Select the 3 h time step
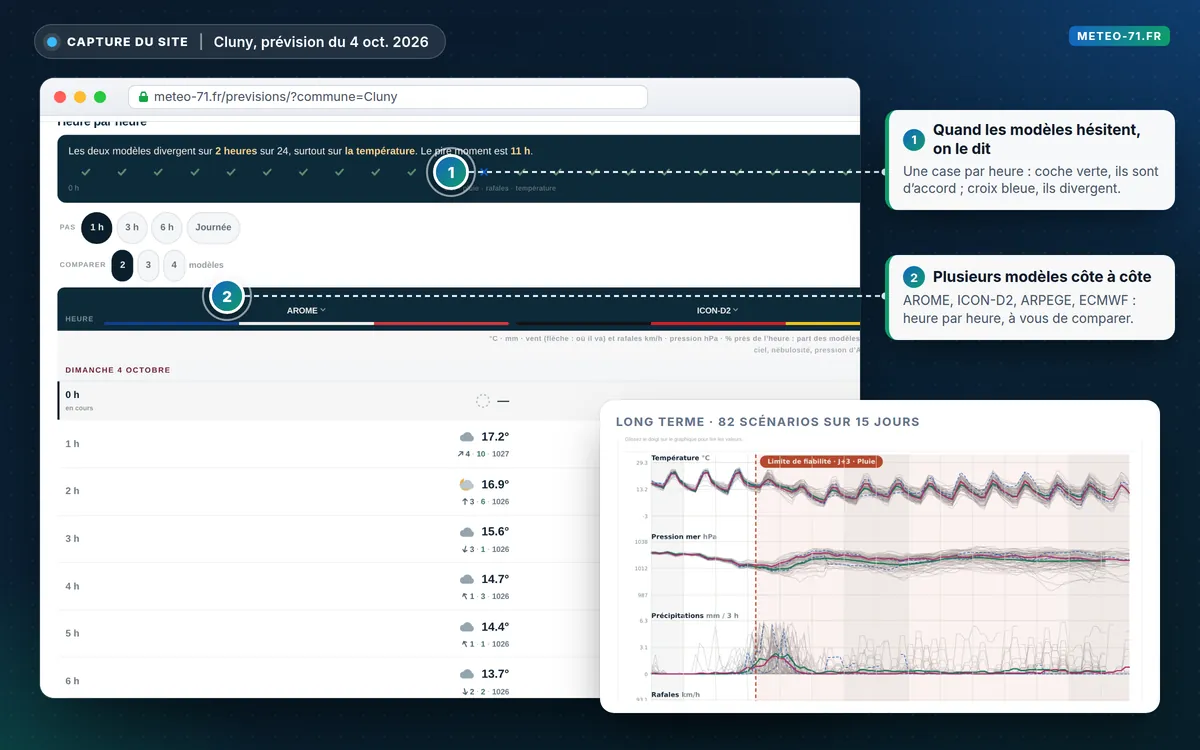The height and width of the screenshot is (750, 1200). (132, 228)
